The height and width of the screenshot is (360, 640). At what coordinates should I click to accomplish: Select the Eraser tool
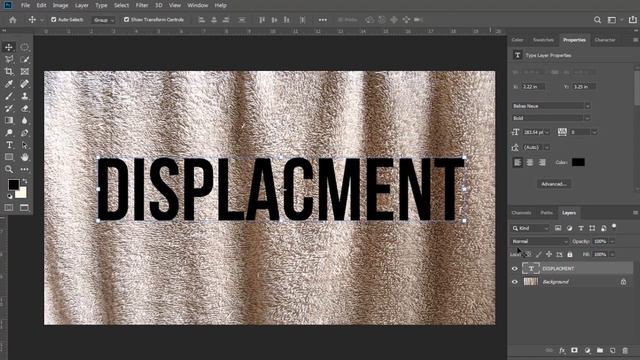(24, 109)
